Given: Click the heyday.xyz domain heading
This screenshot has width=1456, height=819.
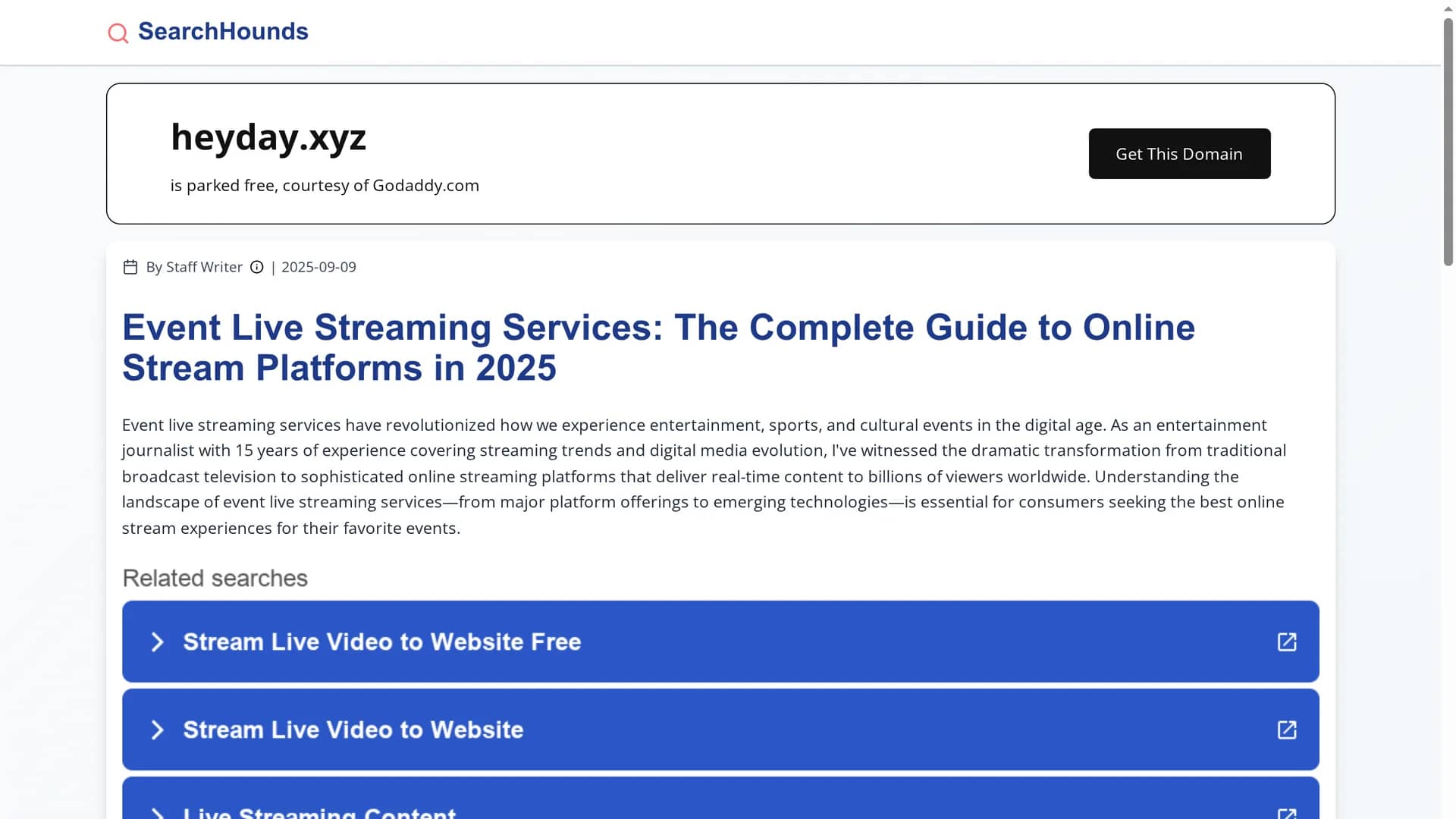Looking at the screenshot, I should (x=268, y=137).
